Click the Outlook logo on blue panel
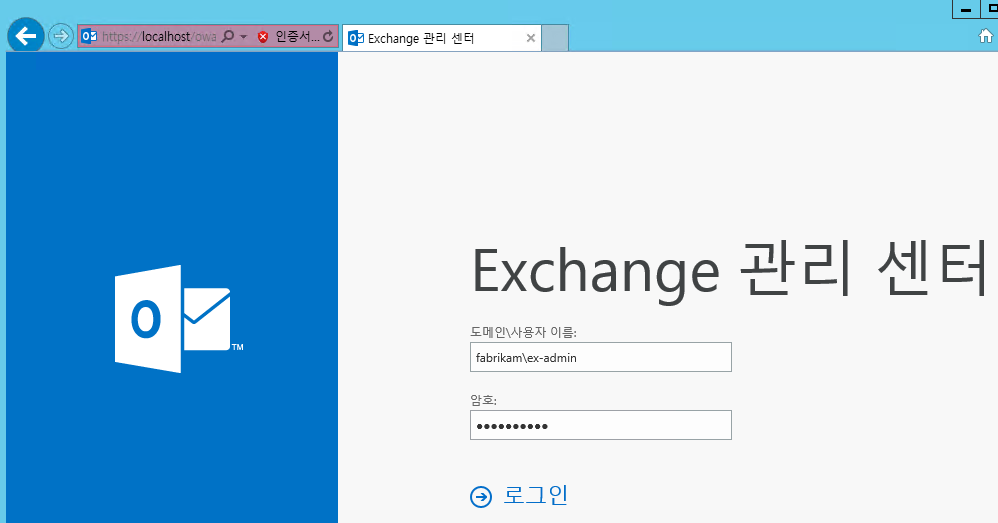This screenshot has width=998, height=523. coord(179,319)
